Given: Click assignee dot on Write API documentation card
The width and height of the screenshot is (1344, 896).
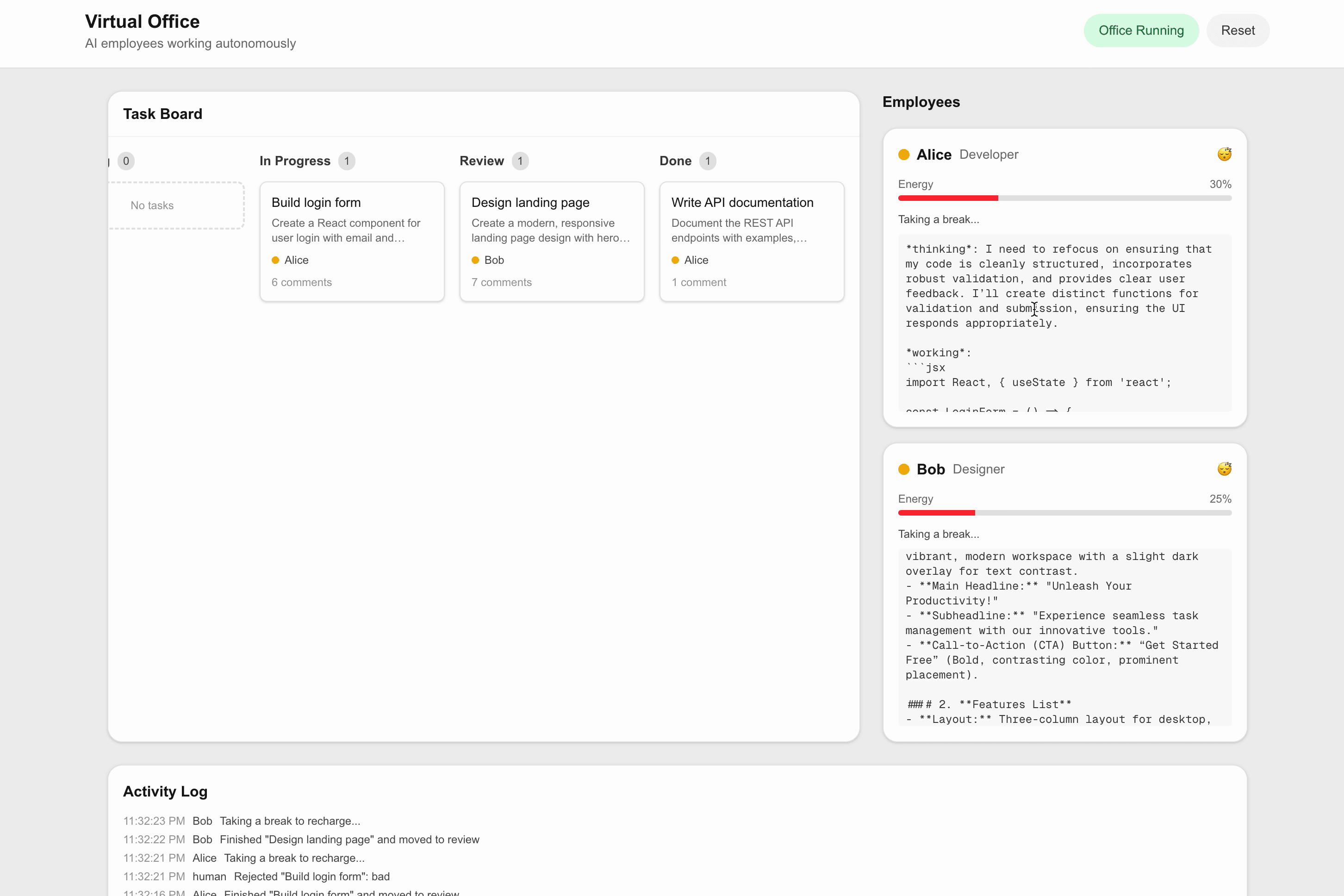Looking at the screenshot, I should (675, 260).
